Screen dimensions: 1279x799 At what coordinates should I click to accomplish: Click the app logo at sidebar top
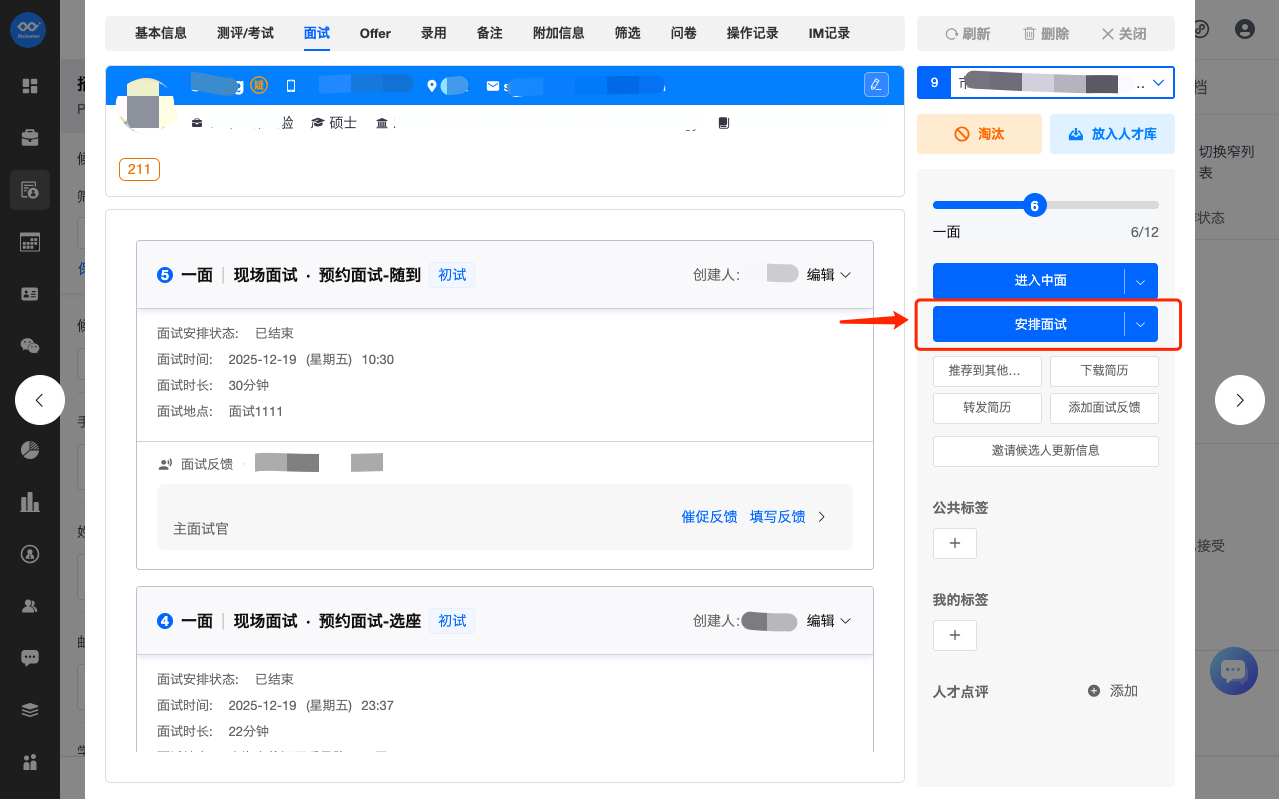tap(30, 29)
